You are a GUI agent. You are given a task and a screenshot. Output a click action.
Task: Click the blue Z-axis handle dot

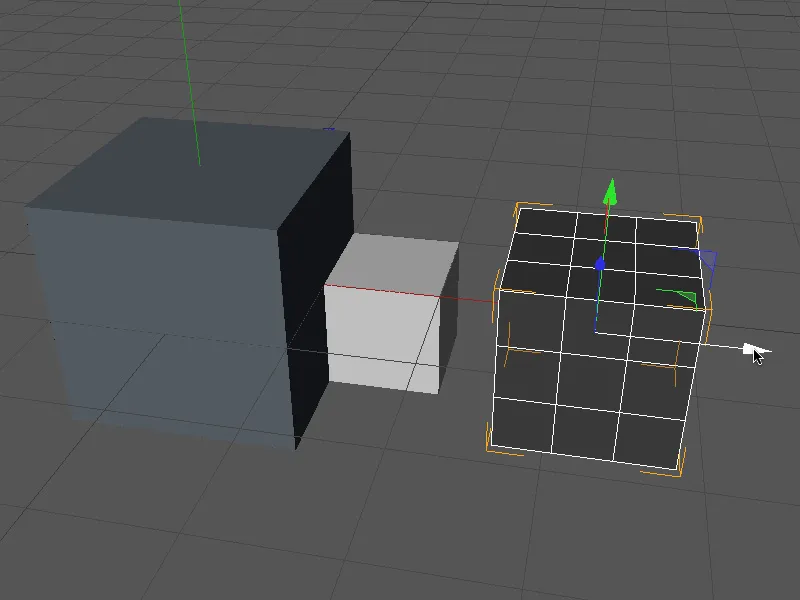600,264
